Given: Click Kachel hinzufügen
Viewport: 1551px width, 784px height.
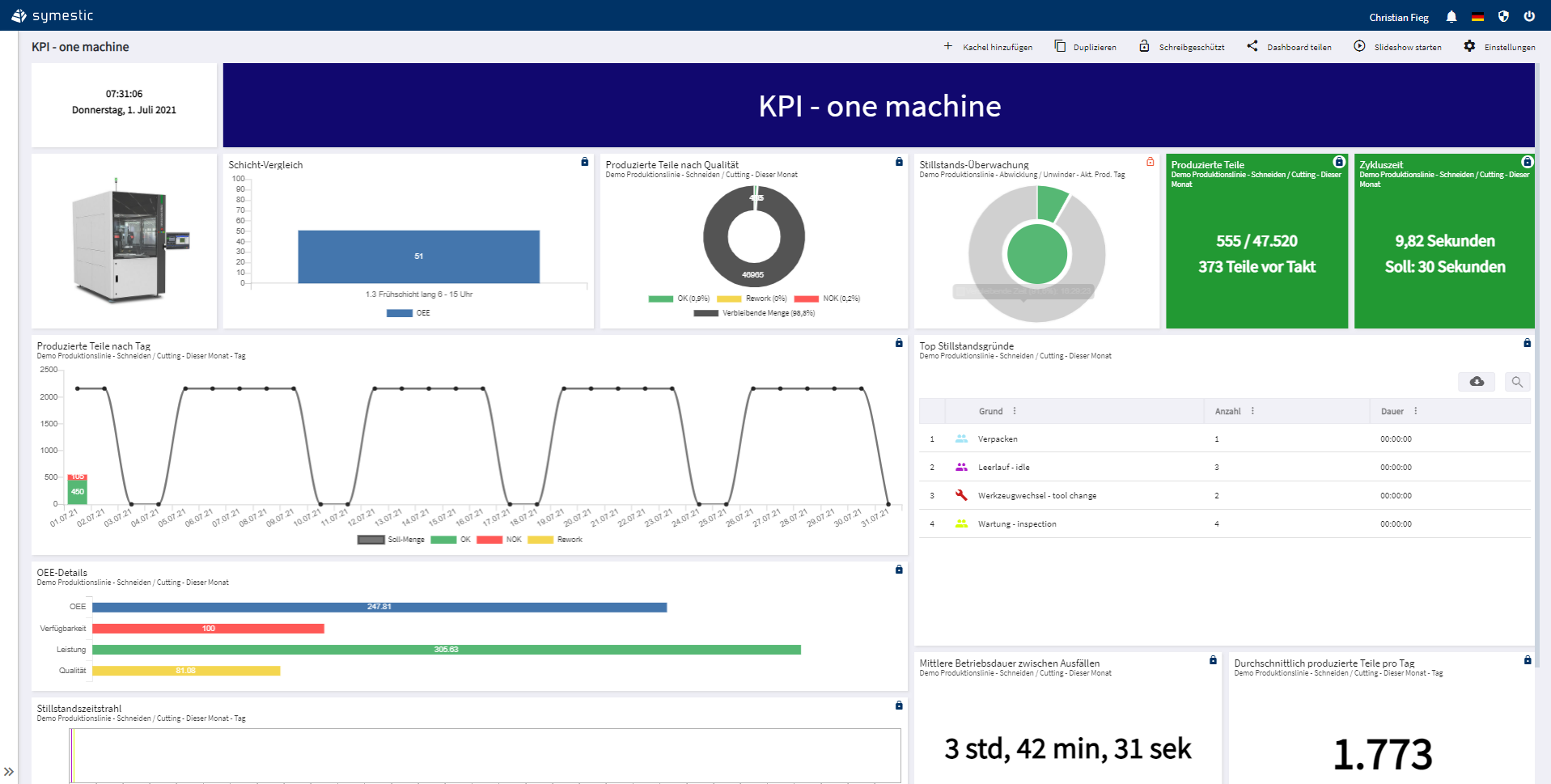Looking at the screenshot, I should coord(989,46).
